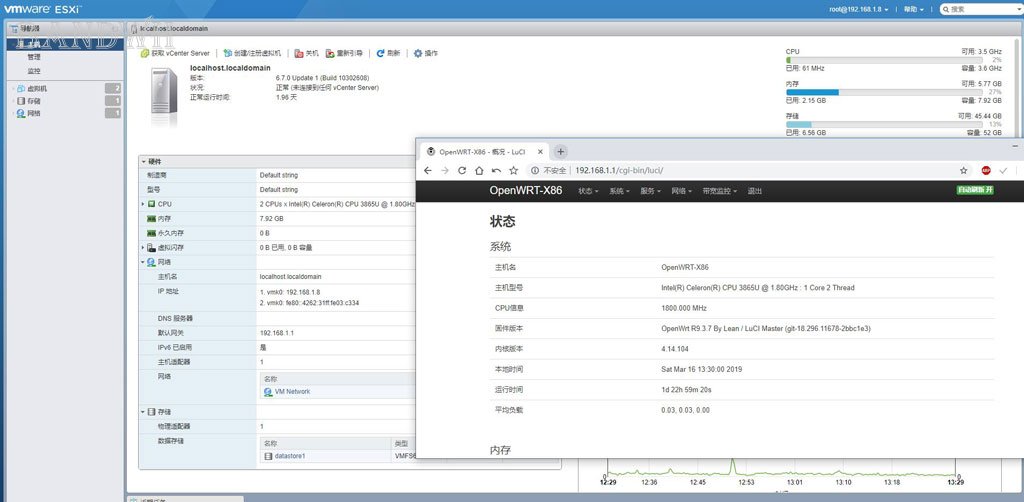Open the ABP adblock extension icon

(986, 170)
